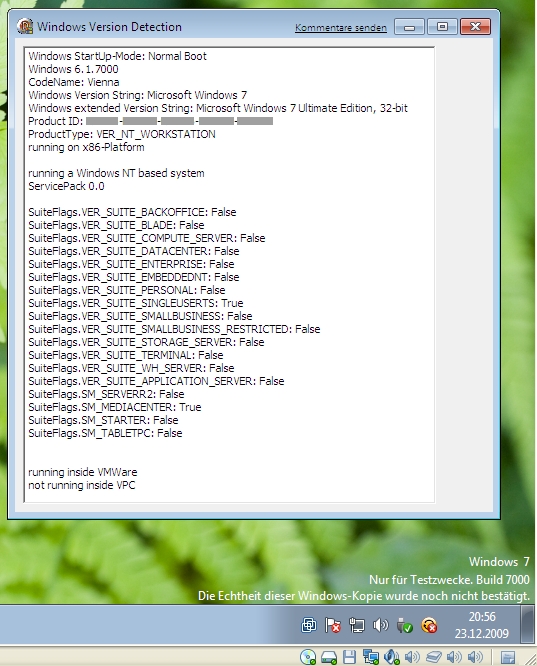Click the VMware CD/DVD drive status icon
This screenshot has width=537, height=666.
click(x=308, y=657)
